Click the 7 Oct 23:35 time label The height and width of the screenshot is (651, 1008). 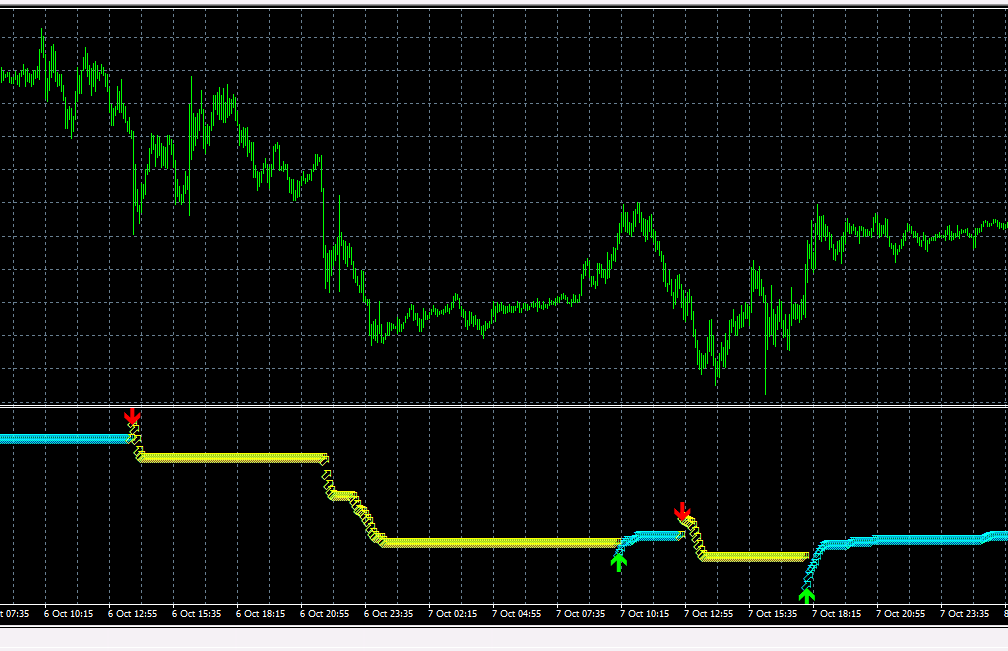(x=966, y=614)
